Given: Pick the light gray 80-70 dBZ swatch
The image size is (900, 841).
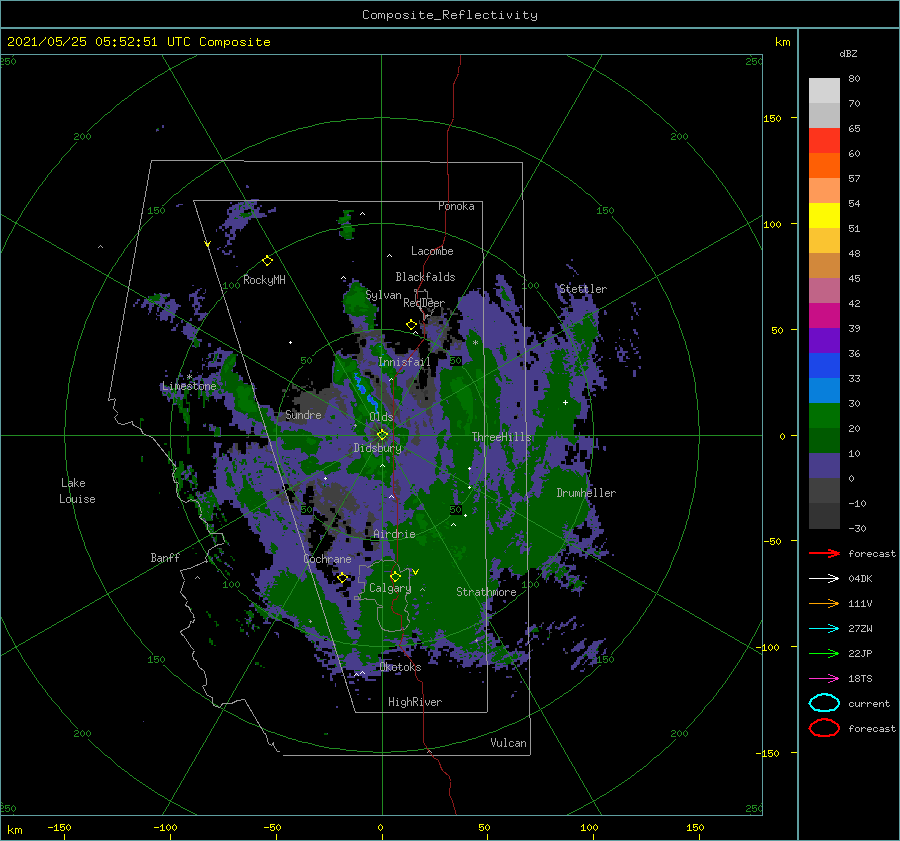Looking at the screenshot, I should pos(824,91).
